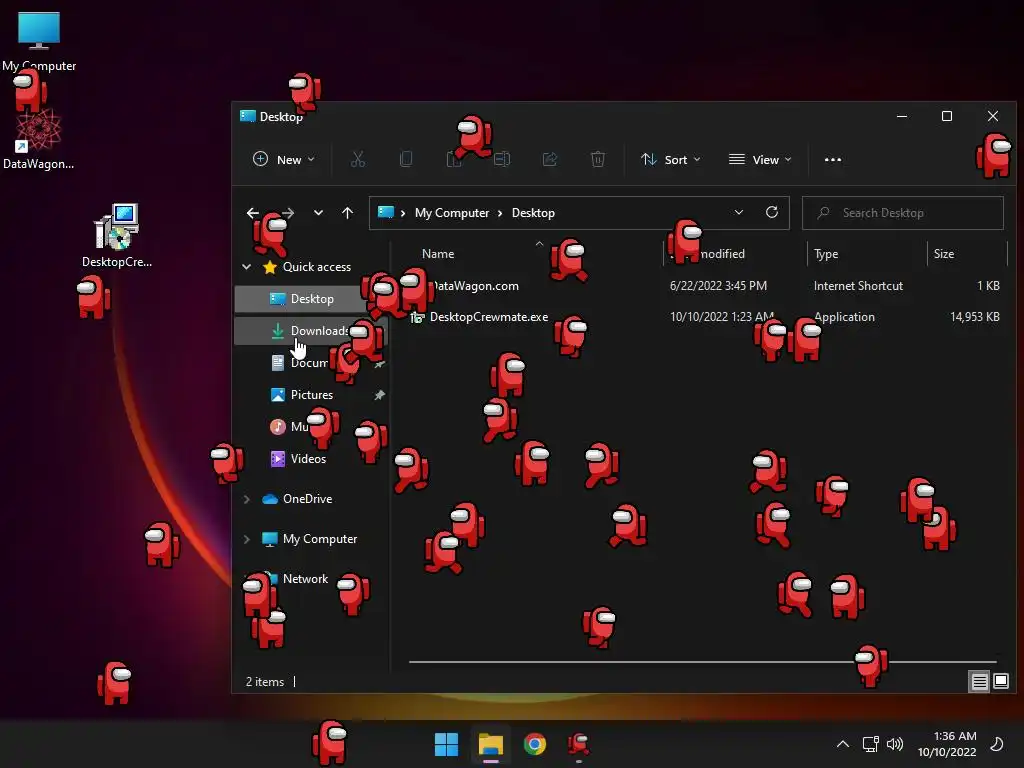The image size is (1024, 768).
Task: Select Videos in navigation pane
Action: (x=308, y=459)
